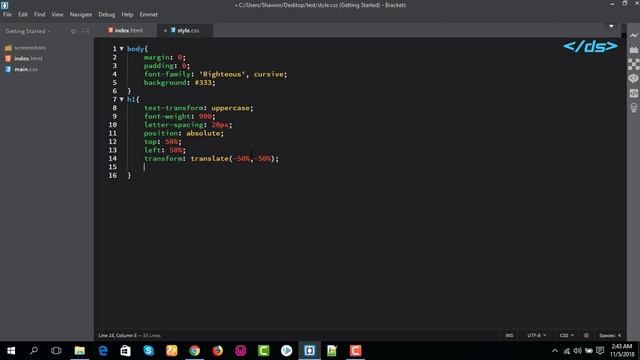Open red Camtasia recorder on taskbar

[356, 351]
